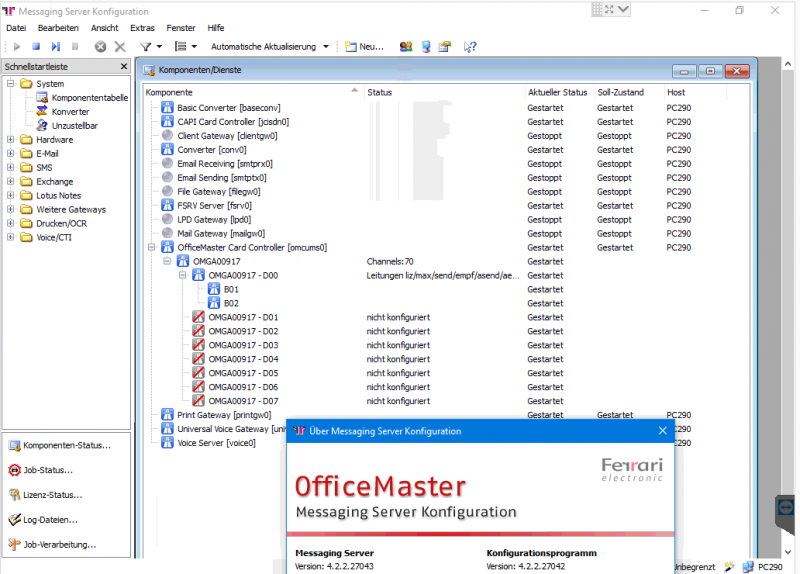Open Lizenz-Status... shortcut
The width and height of the screenshot is (800, 574).
pos(45,495)
